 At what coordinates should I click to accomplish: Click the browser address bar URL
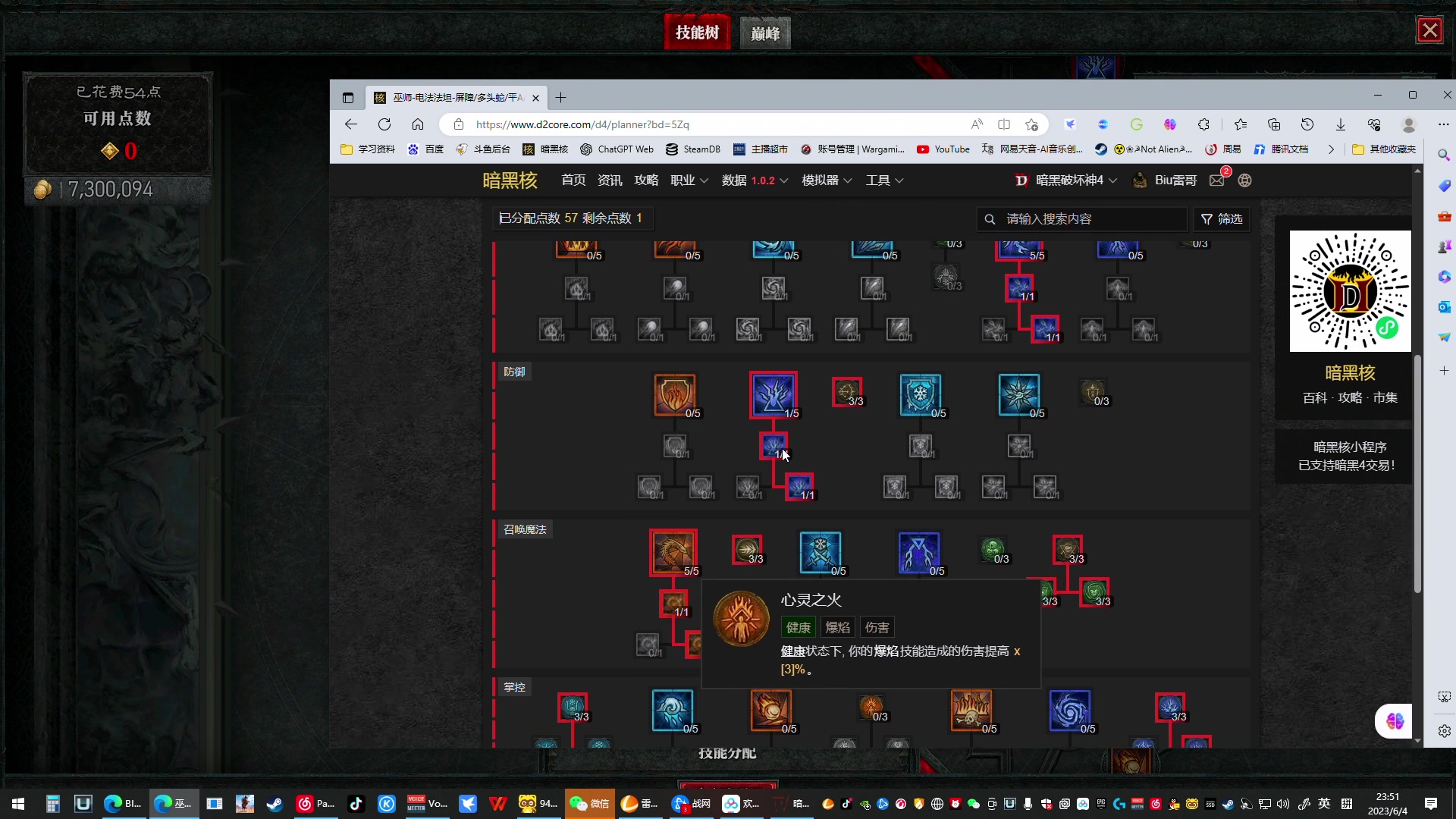tap(582, 124)
